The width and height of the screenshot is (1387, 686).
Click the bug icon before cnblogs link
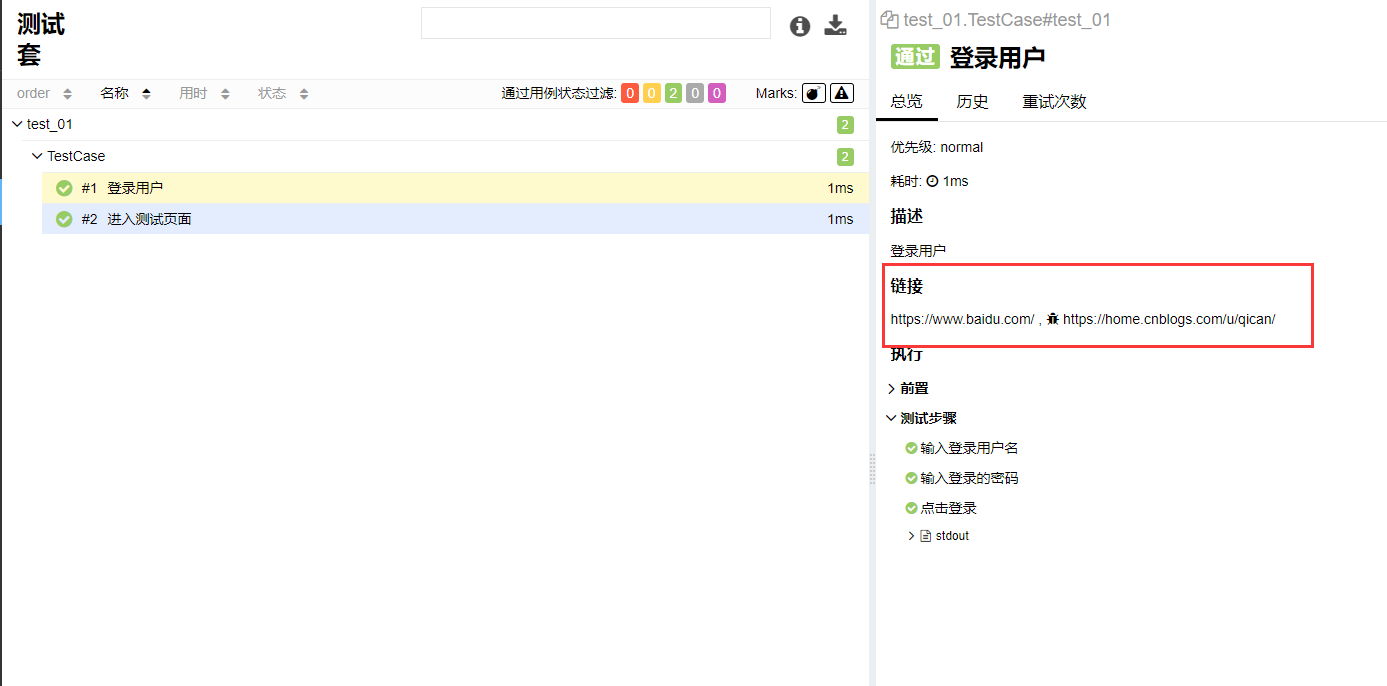coord(1053,319)
